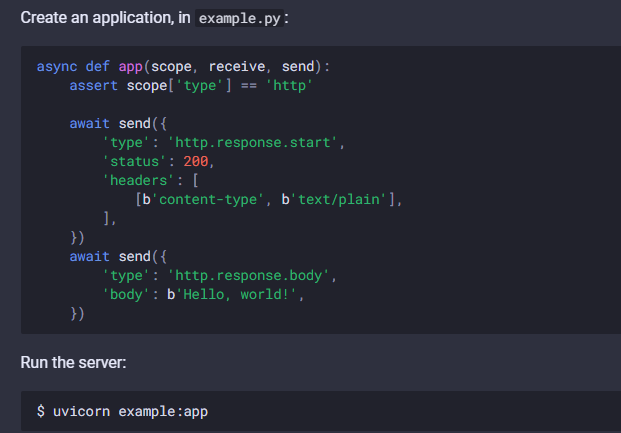Image resolution: width=621 pixels, height=433 pixels.
Task: Click the 'http' string in the assert line
Action: point(291,86)
